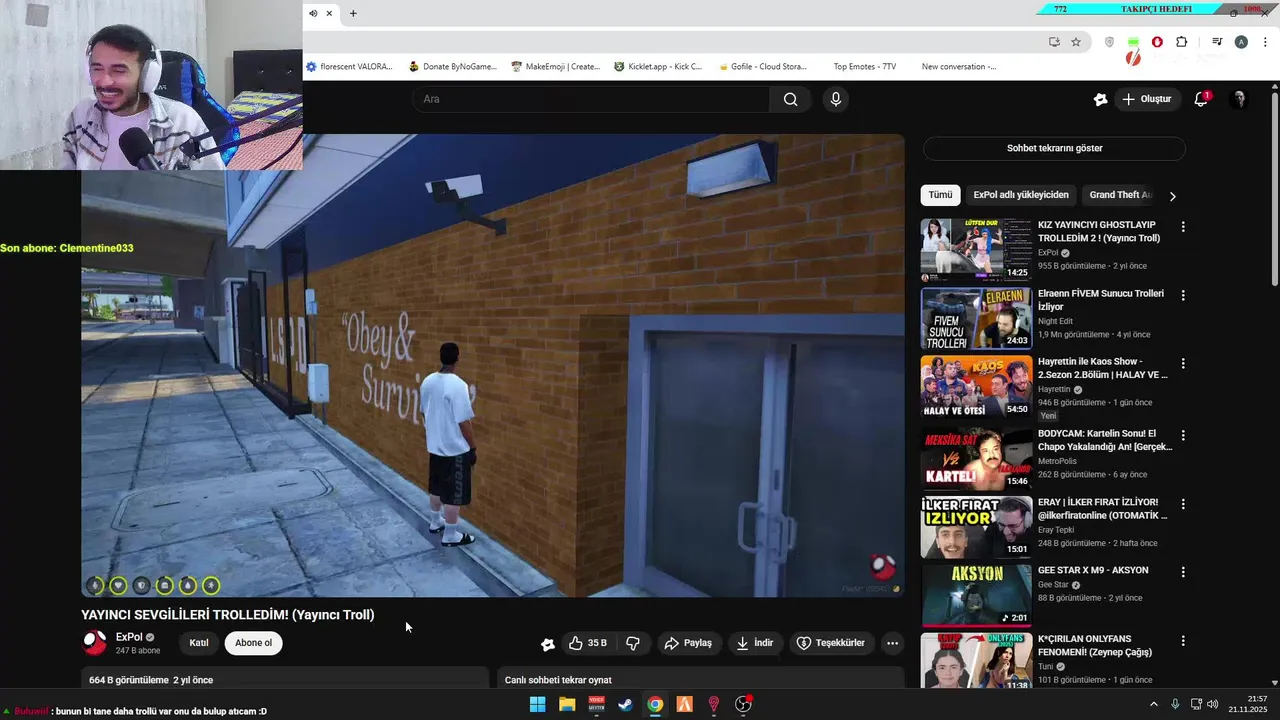Open 'New conversation -...' bookmark
The image size is (1280, 720).
(x=959, y=67)
